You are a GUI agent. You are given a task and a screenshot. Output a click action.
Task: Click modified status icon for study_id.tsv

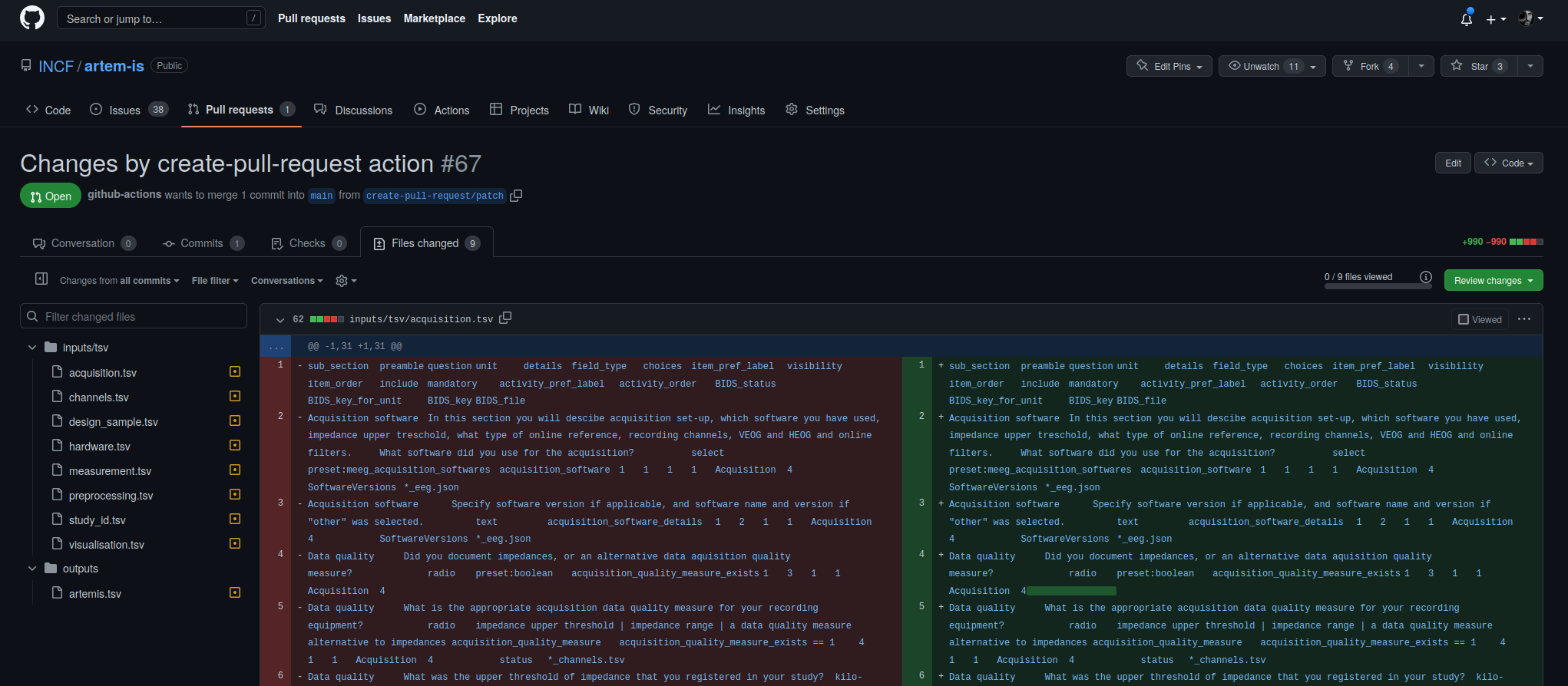(235, 519)
